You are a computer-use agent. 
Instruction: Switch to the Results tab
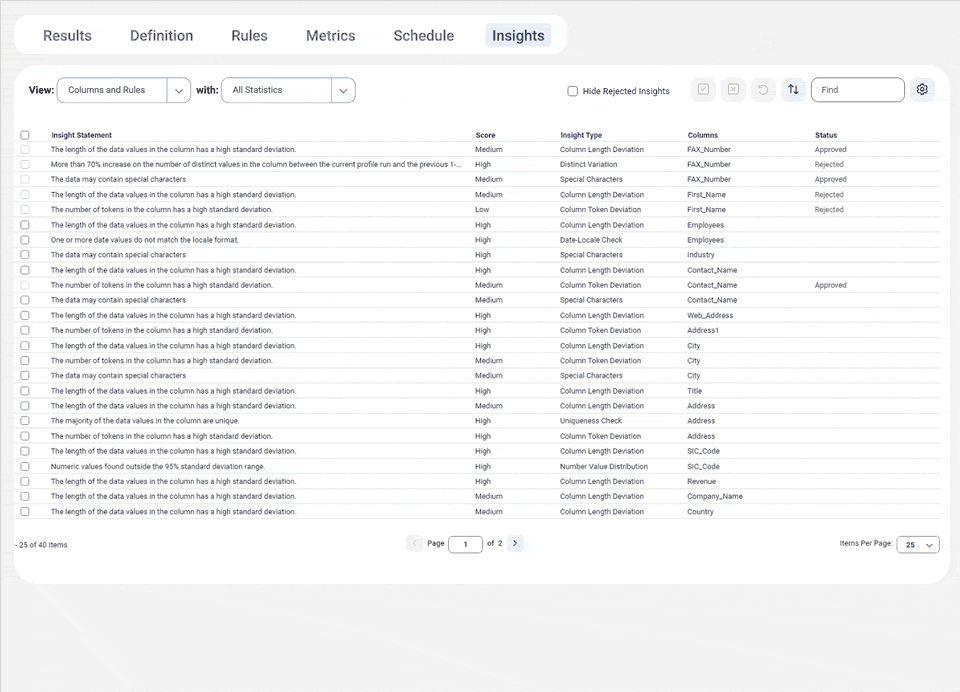[66, 35]
